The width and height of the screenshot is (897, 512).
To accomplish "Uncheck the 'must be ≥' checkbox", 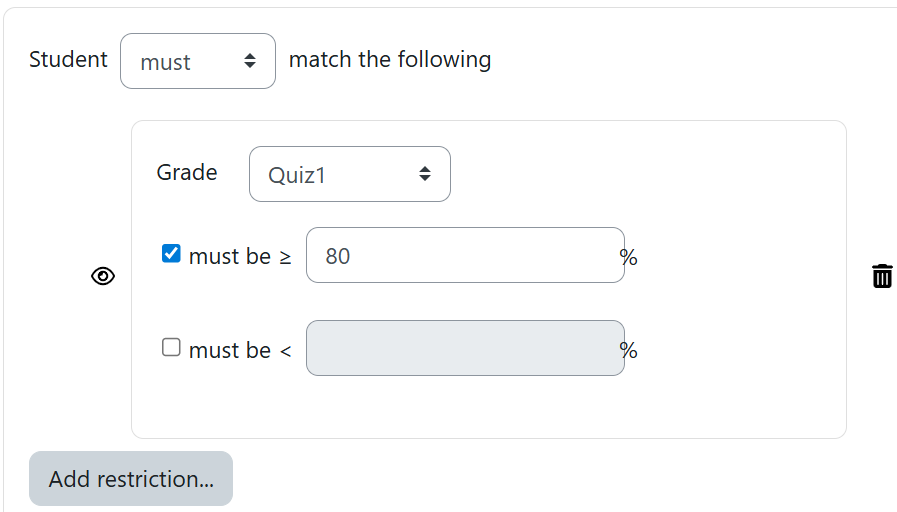I will tap(171, 254).
